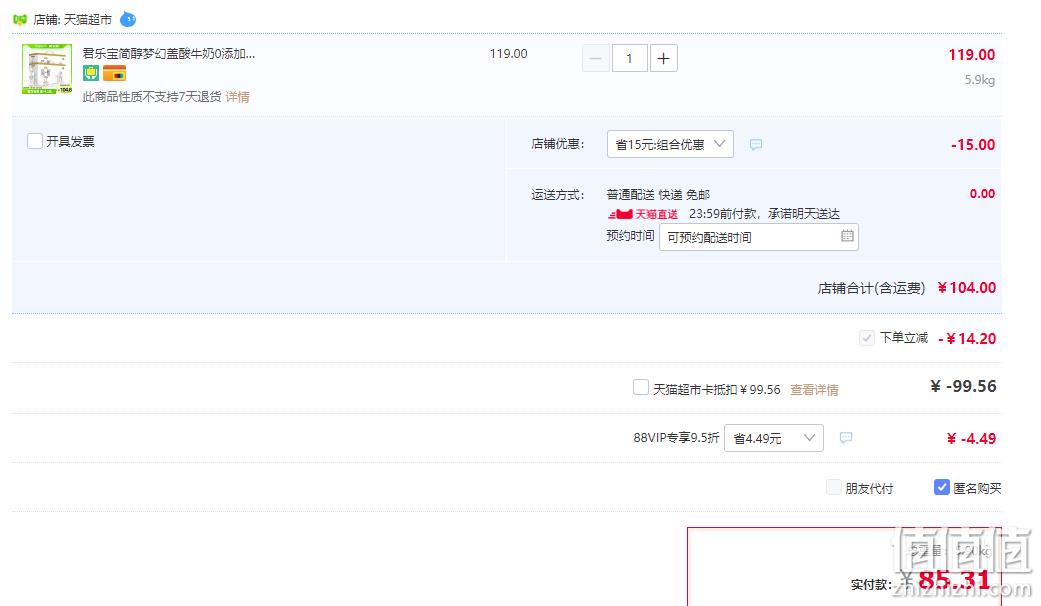Click the -￥14.20 instant discount amount
1041x606 pixels.
[x=967, y=339]
